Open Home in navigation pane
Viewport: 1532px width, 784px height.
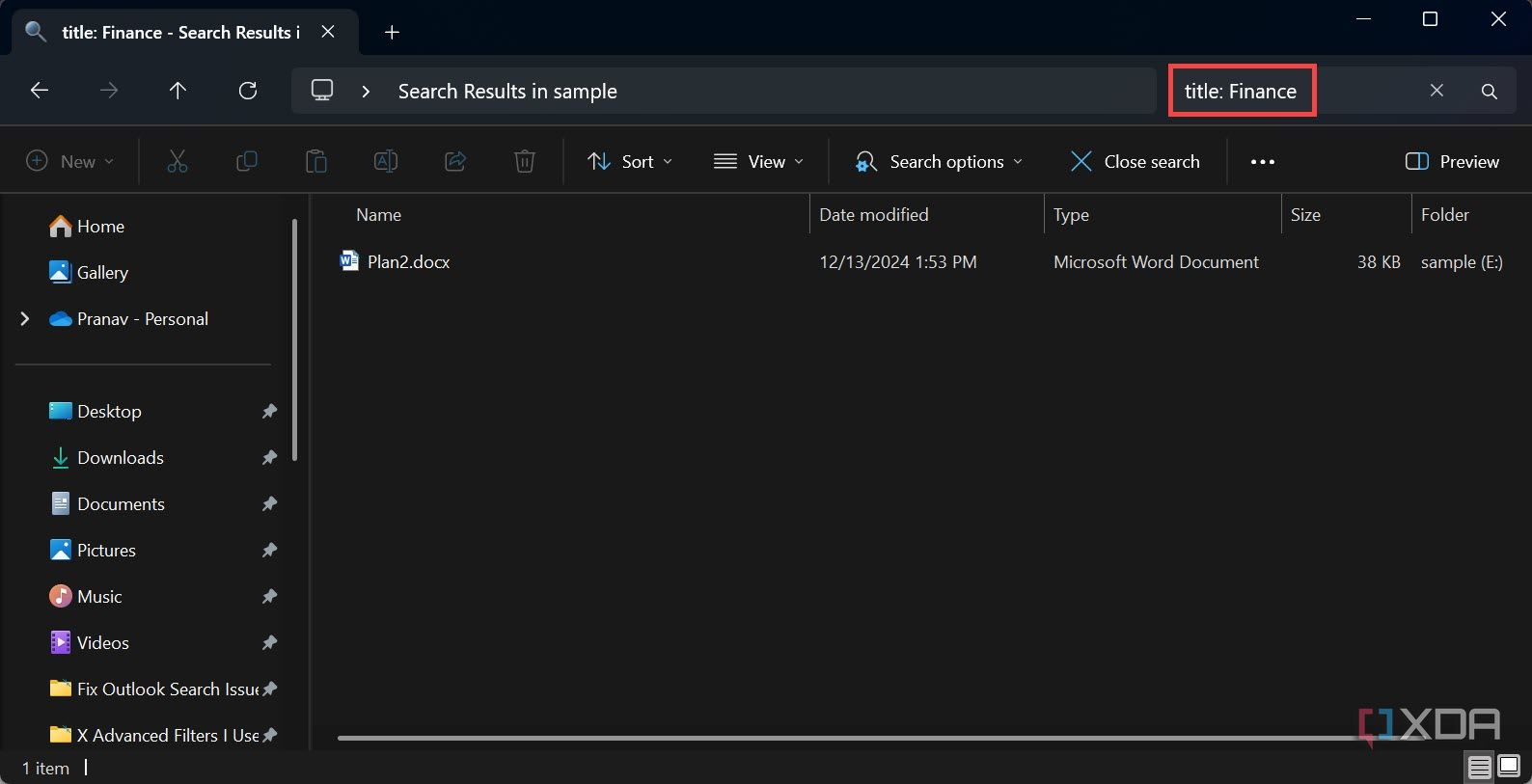click(x=87, y=226)
